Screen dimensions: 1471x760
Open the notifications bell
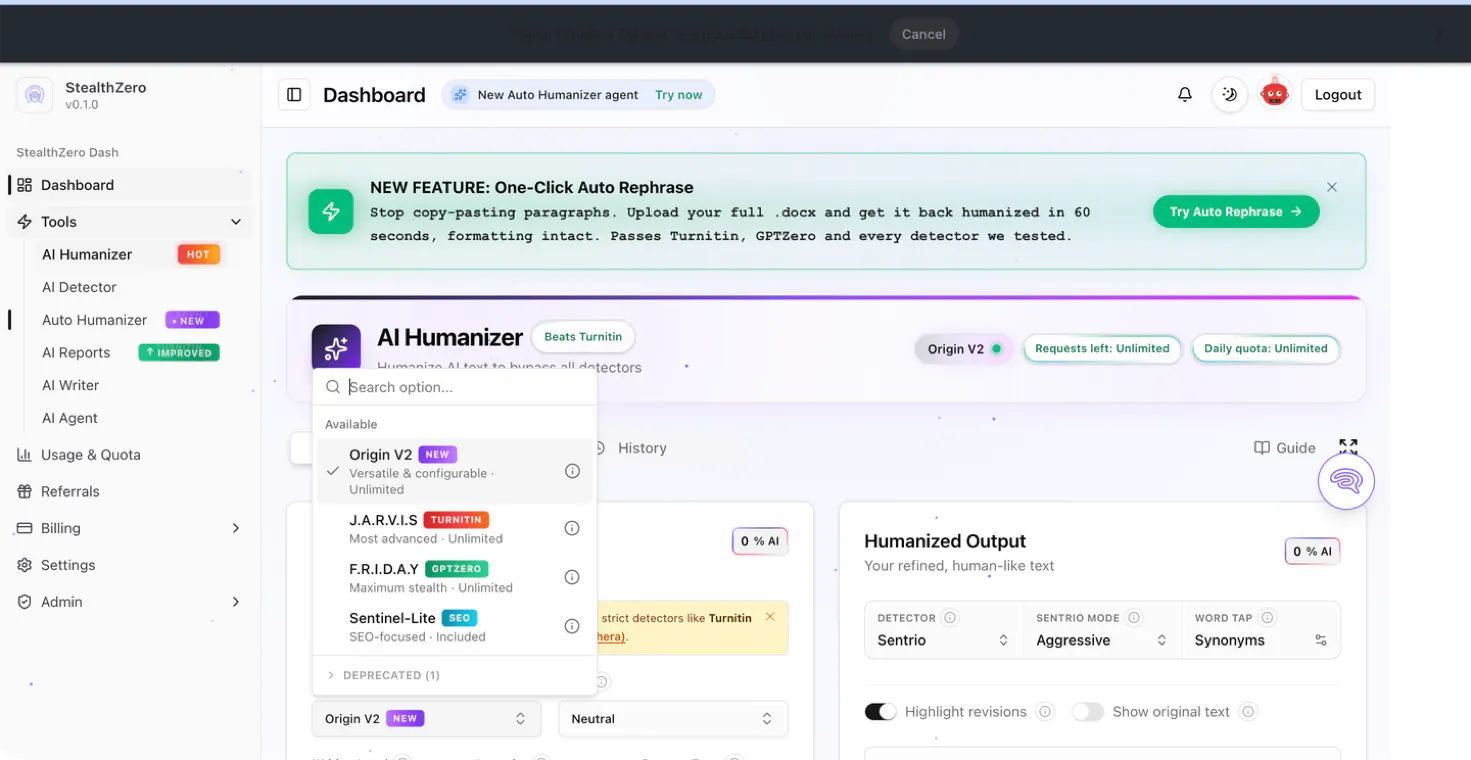[x=1185, y=95]
